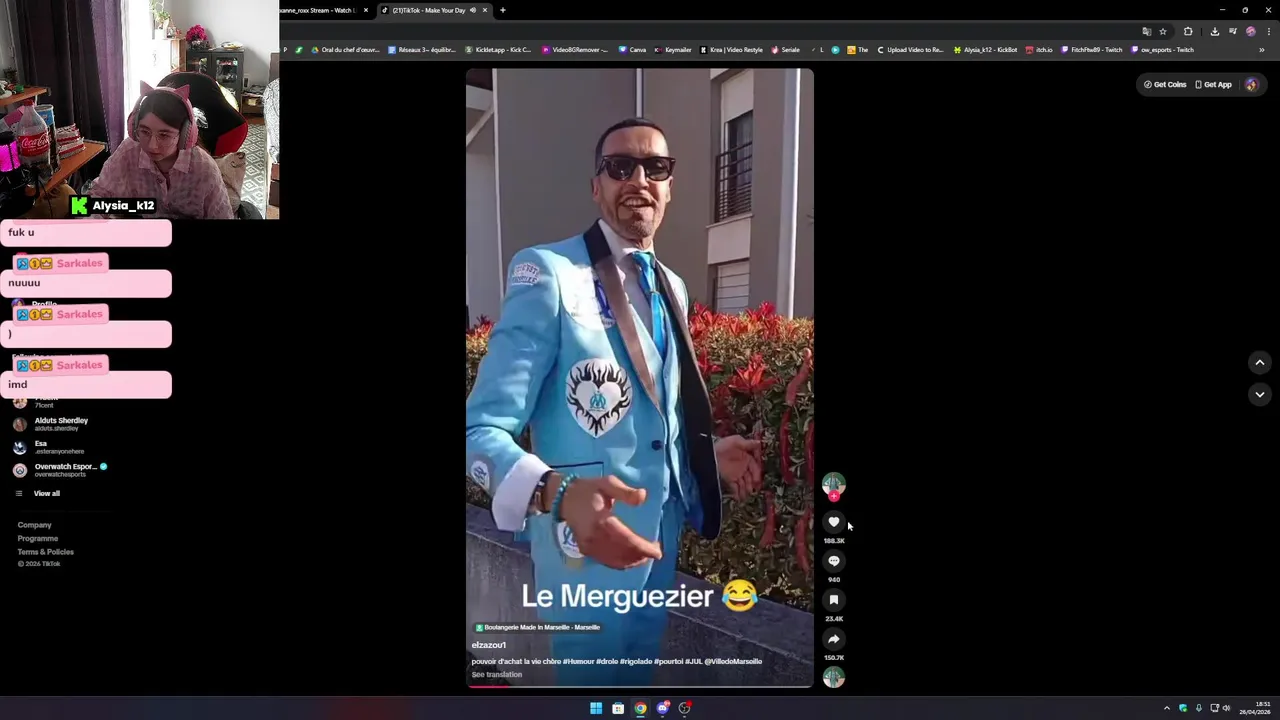Screen dimensions: 1280x720
Task: Open Réseaux 3 bookmark
Action: click(422, 50)
